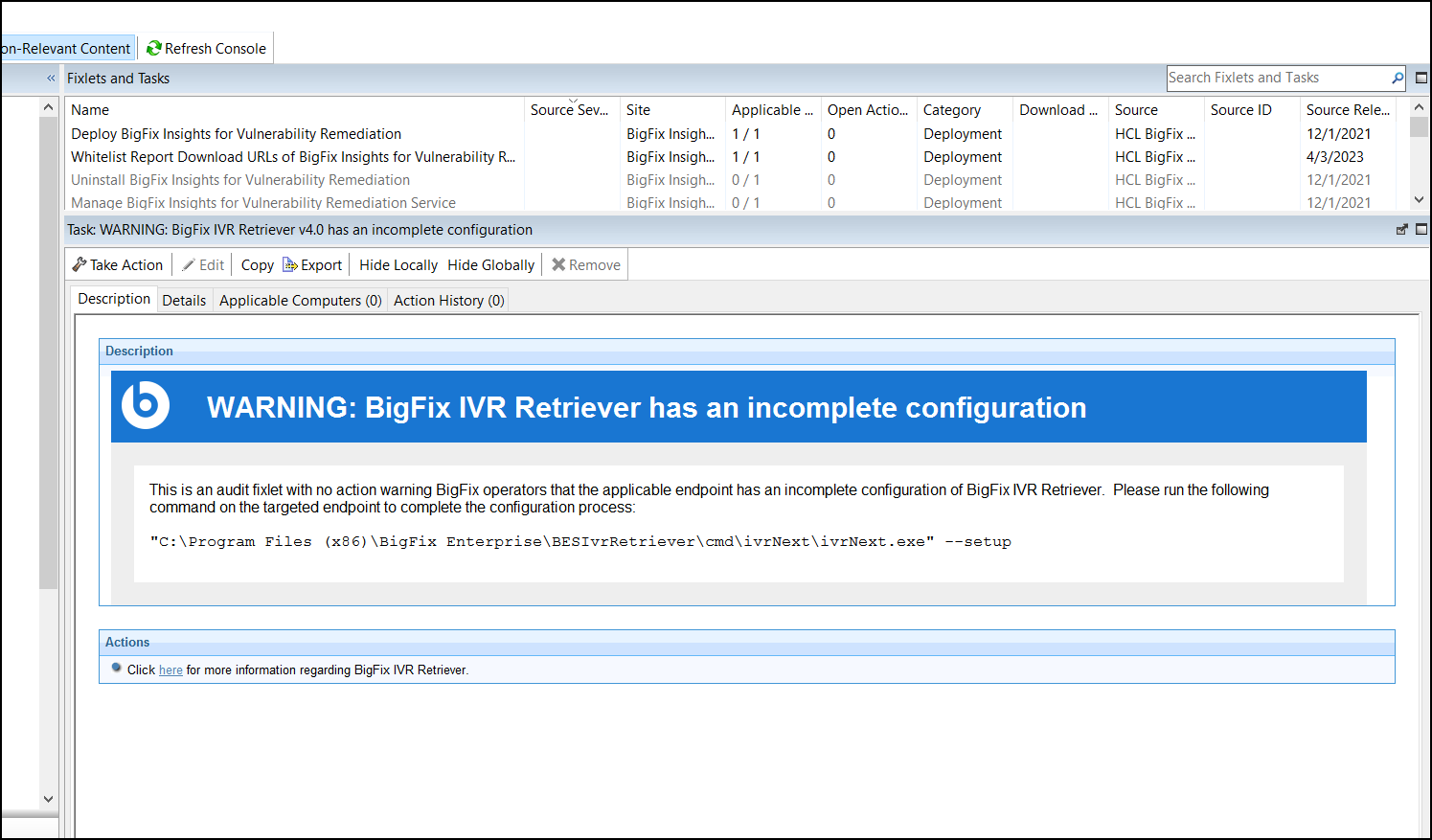Click the fixlet list scroll-down arrow
This screenshot has width=1432, height=840.
click(x=1420, y=199)
